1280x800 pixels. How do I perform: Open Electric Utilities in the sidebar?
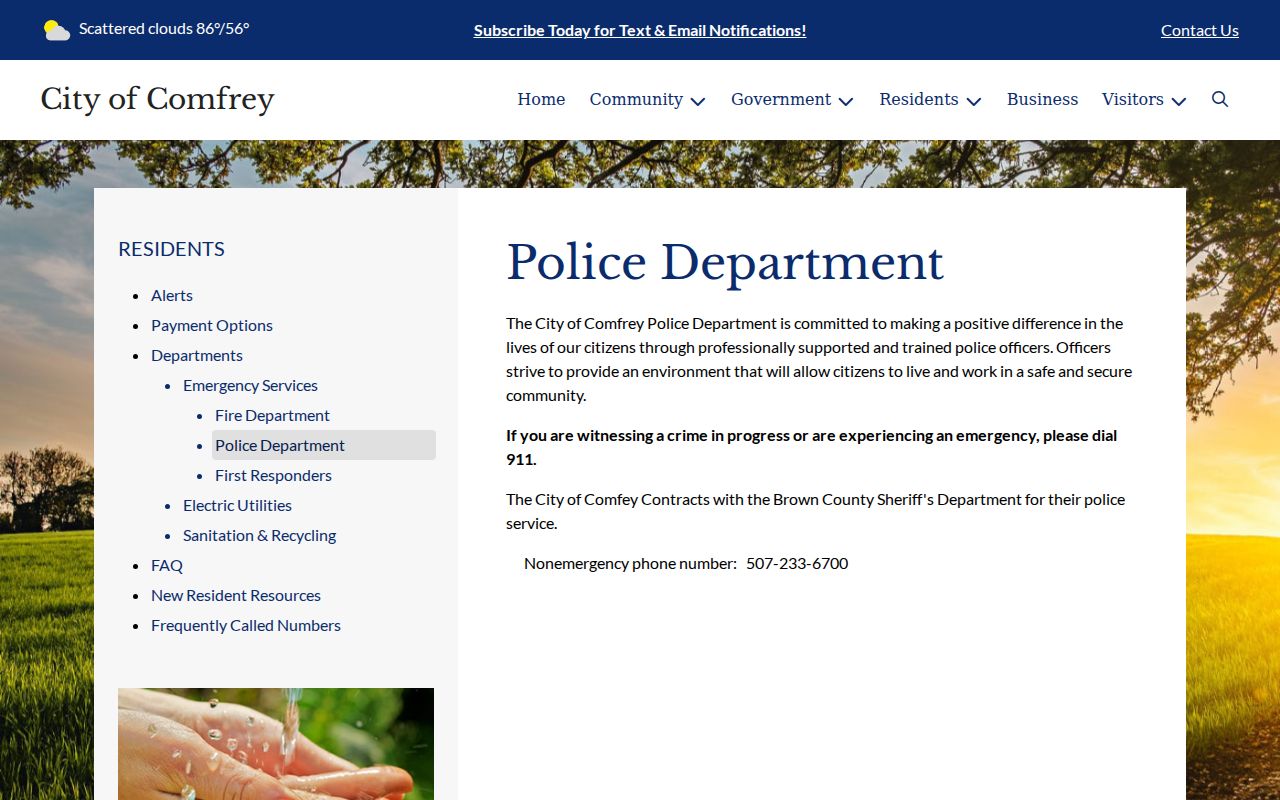[237, 505]
